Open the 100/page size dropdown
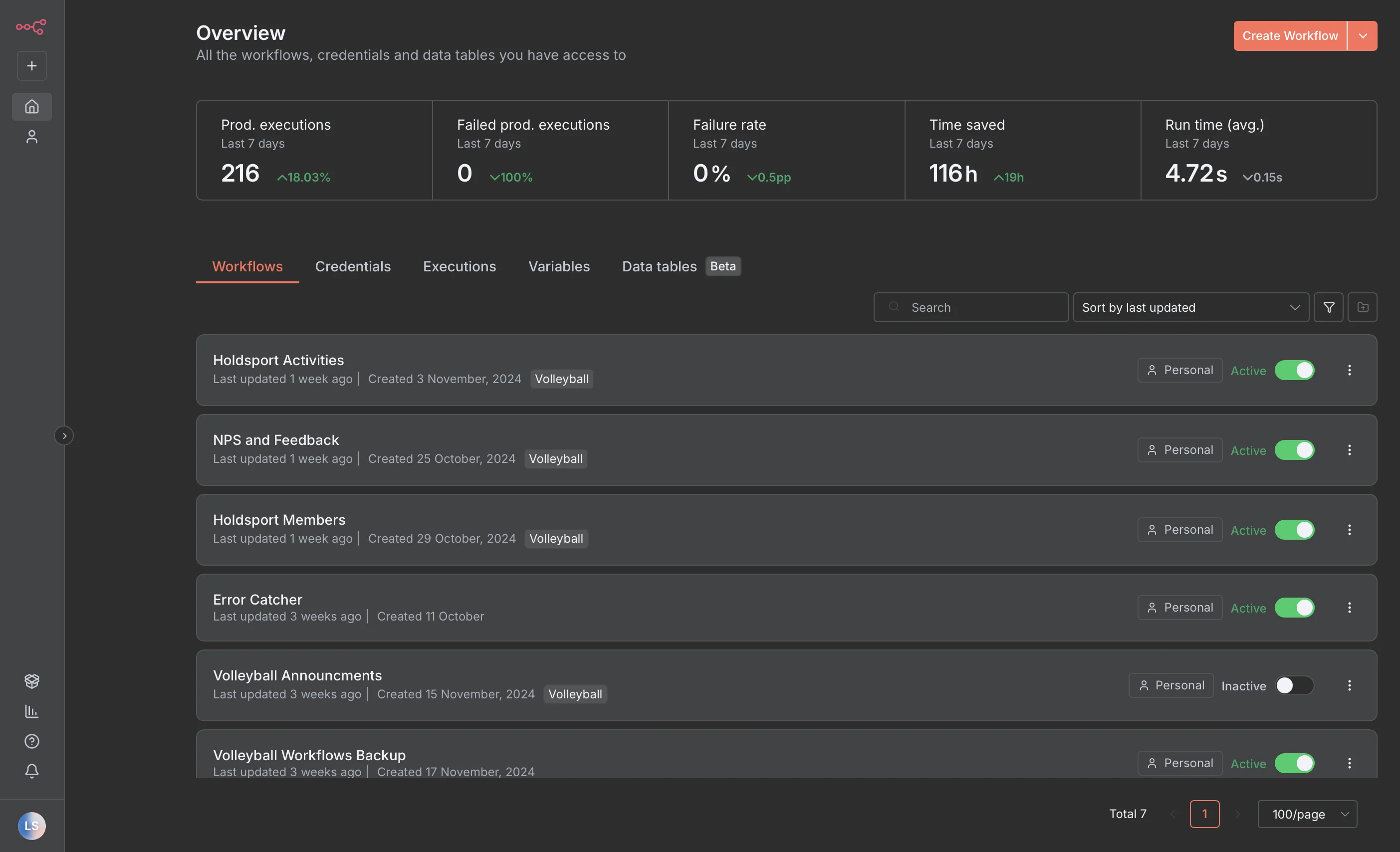Image resolution: width=1400 pixels, height=852 pixels. coord(1307,814)
